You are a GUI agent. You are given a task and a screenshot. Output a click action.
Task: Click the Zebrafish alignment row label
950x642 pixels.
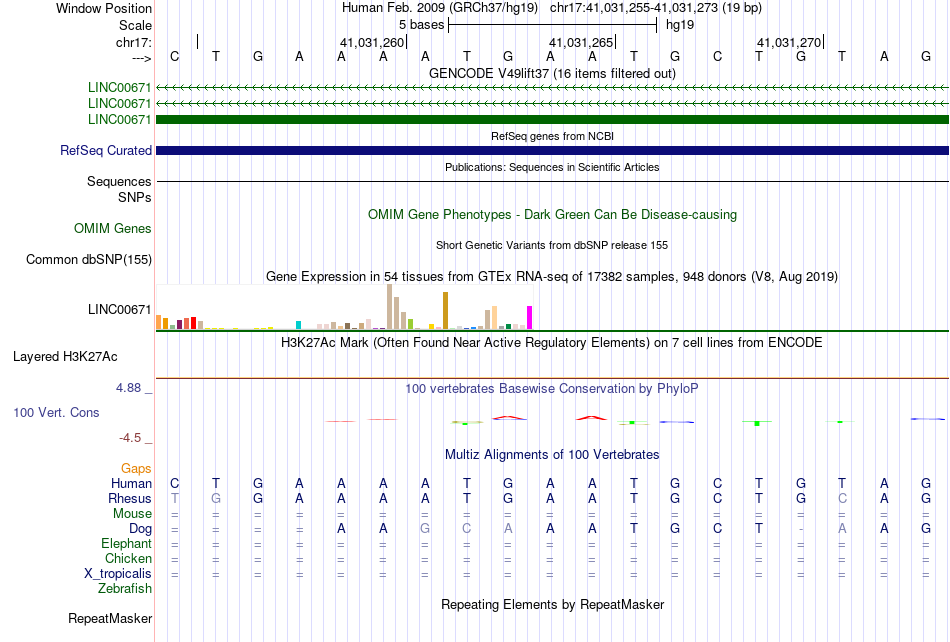click(125, 589)
